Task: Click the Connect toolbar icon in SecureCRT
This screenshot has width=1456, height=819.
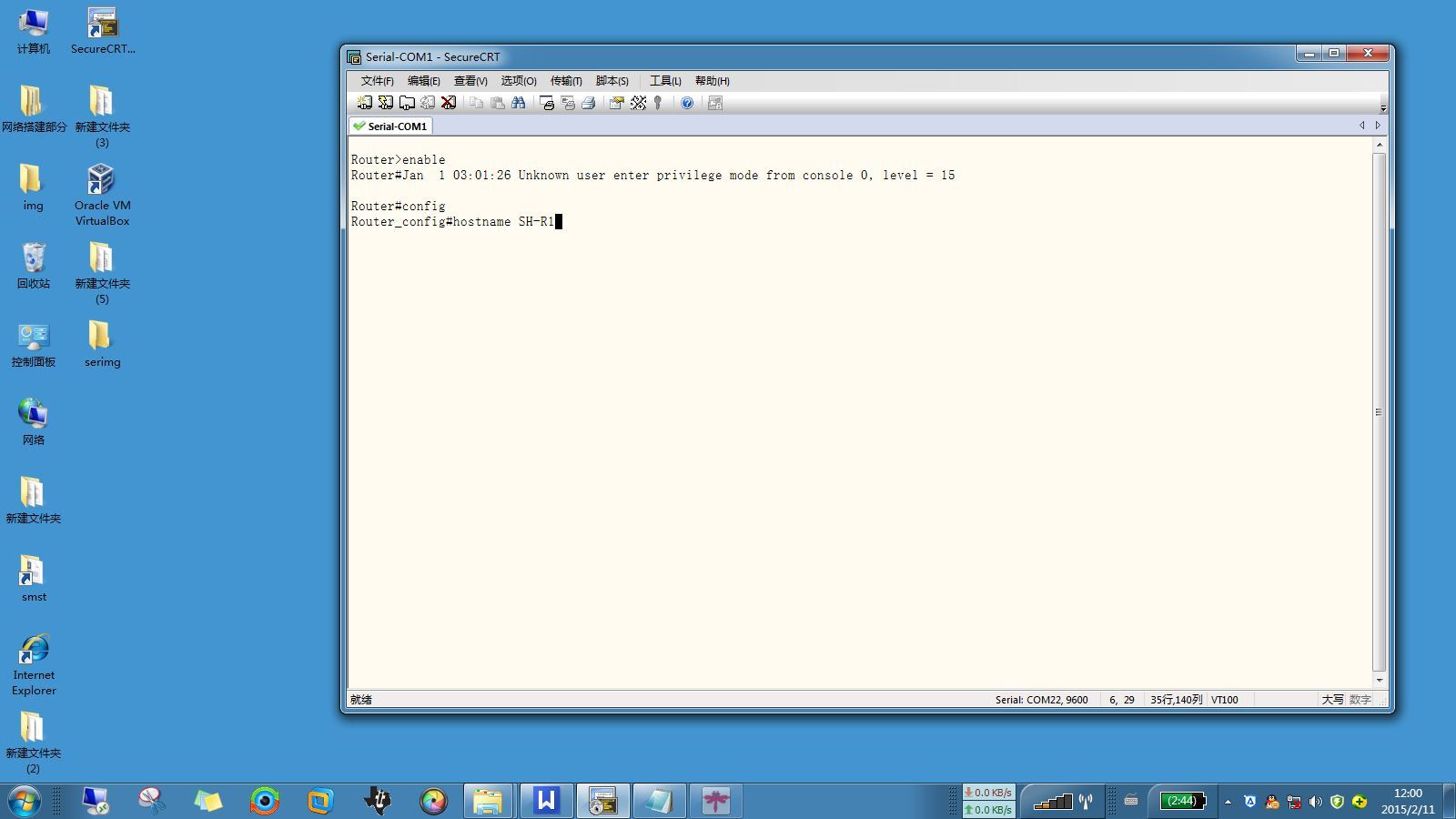Action: (365, 103)
